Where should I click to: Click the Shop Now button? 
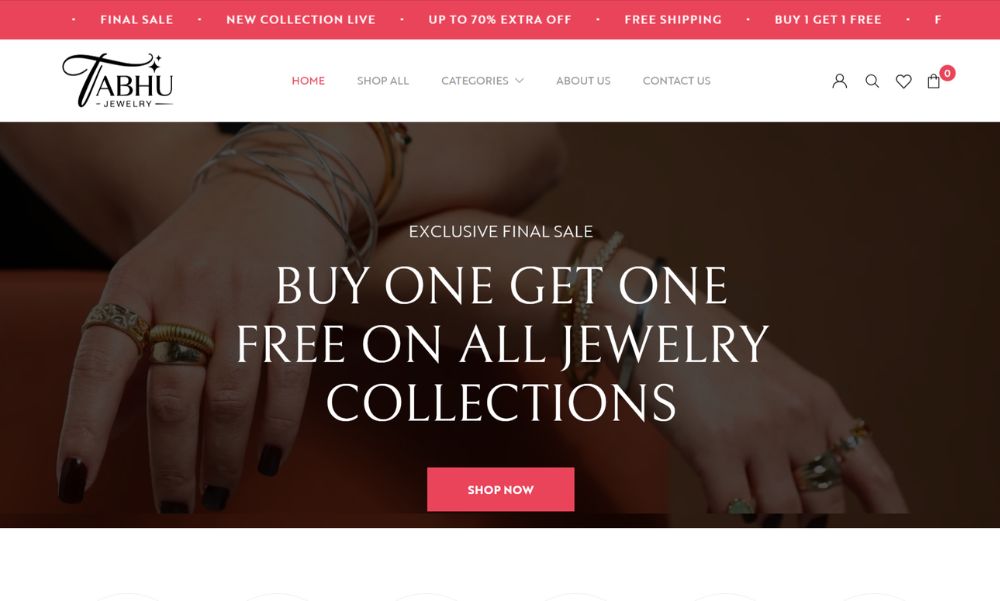click(501, 489)
